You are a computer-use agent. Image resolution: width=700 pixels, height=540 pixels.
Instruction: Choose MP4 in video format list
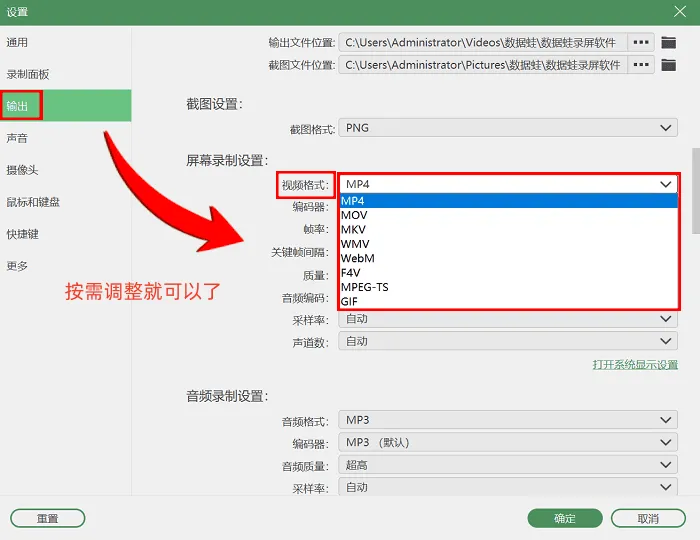pos(509,201)
